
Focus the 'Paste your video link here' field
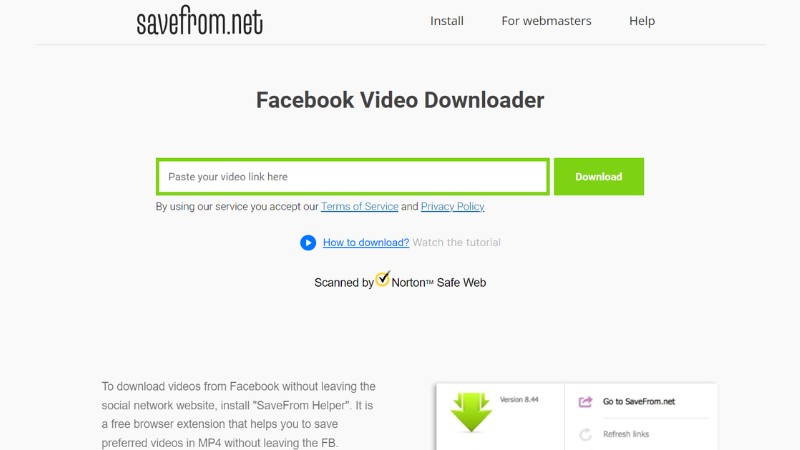click(x=353, y=177)
